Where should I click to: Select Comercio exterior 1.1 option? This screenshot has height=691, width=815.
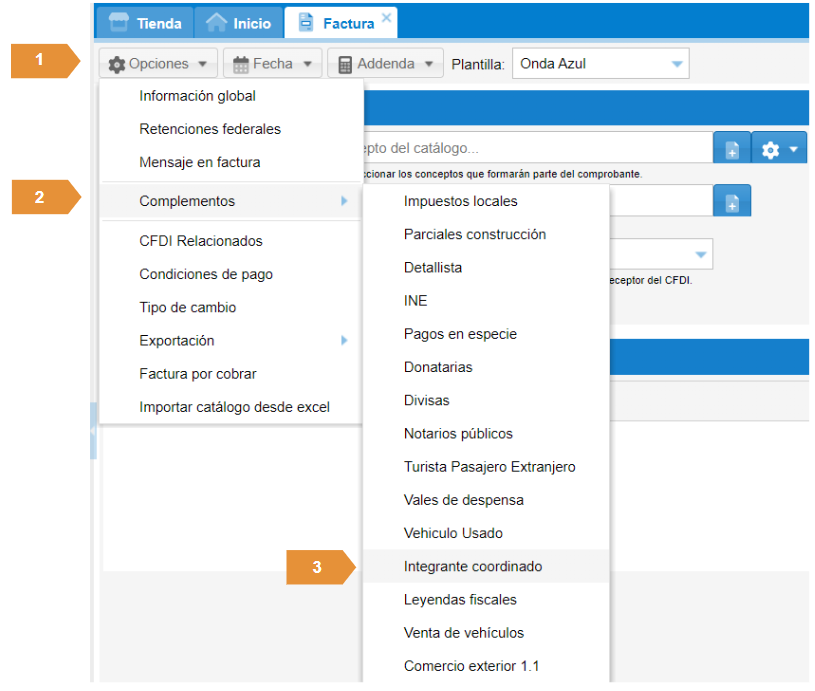coord(472,665)
